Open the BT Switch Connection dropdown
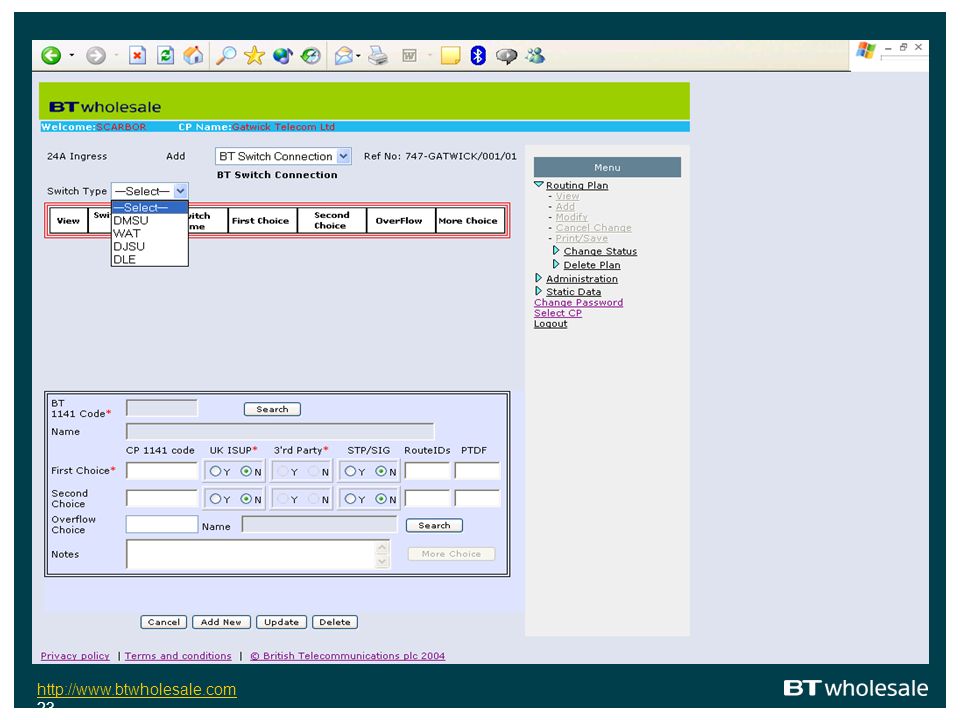 pyautogui.click(x=283, y=156)
